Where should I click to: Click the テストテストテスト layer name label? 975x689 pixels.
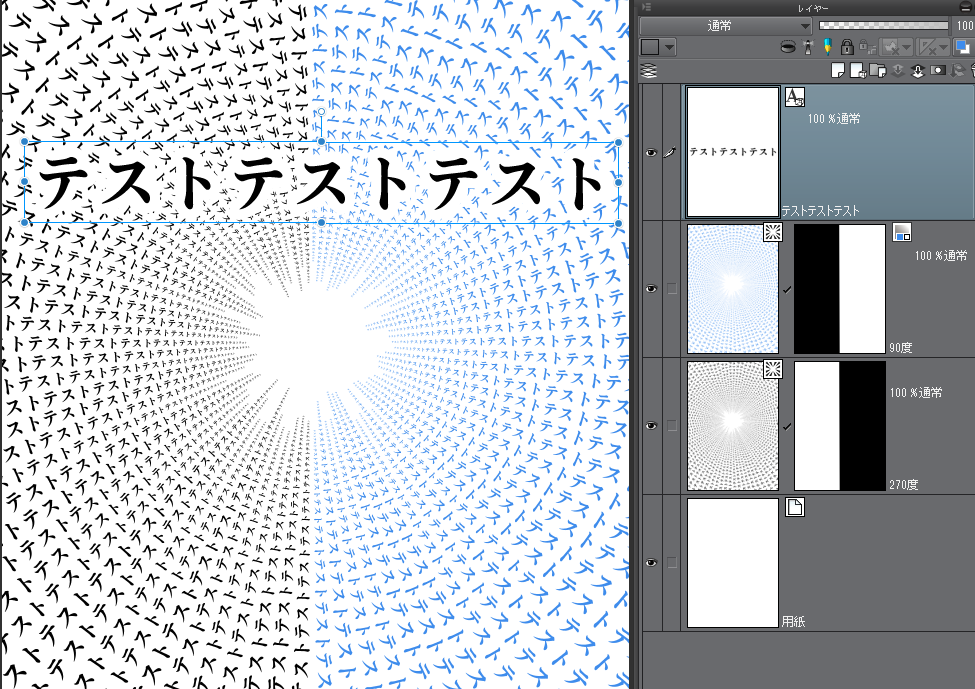tap(820, 211)
